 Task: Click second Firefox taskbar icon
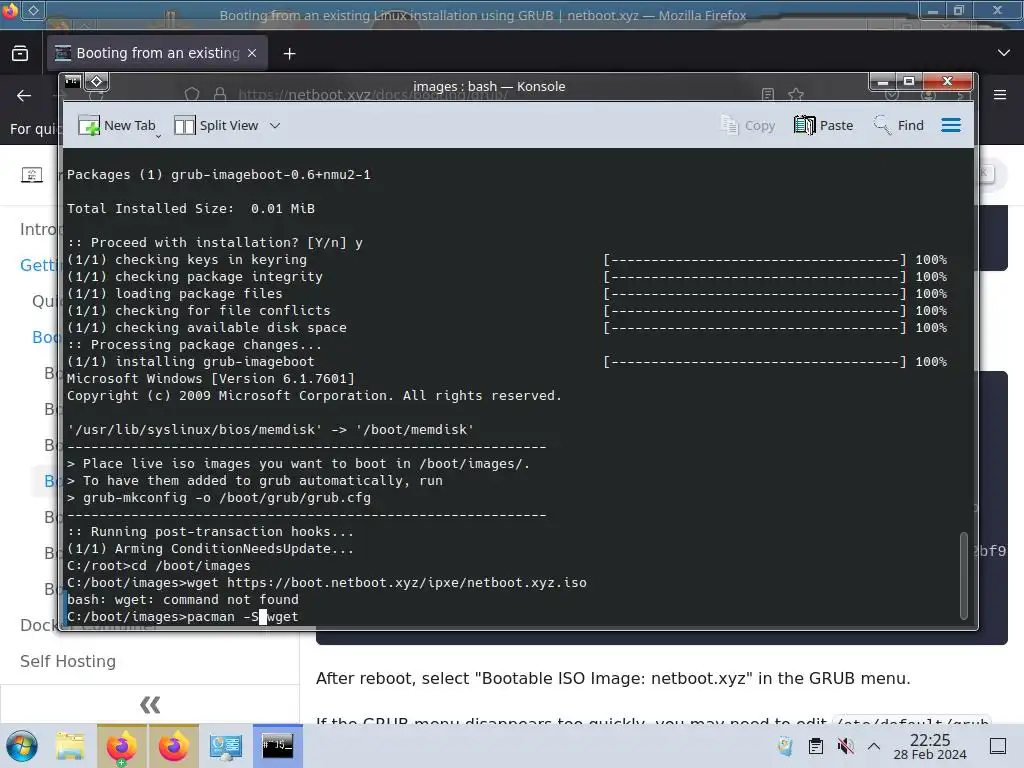[173, 746]
